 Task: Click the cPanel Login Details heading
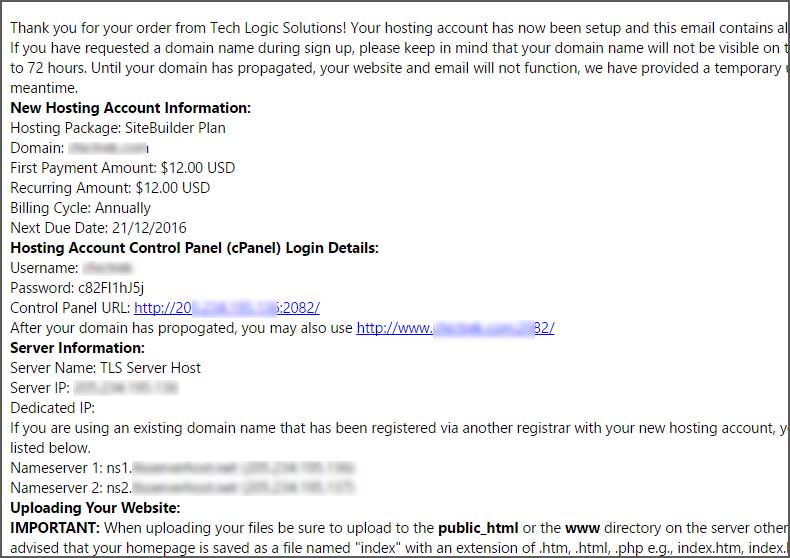[194, 248]
